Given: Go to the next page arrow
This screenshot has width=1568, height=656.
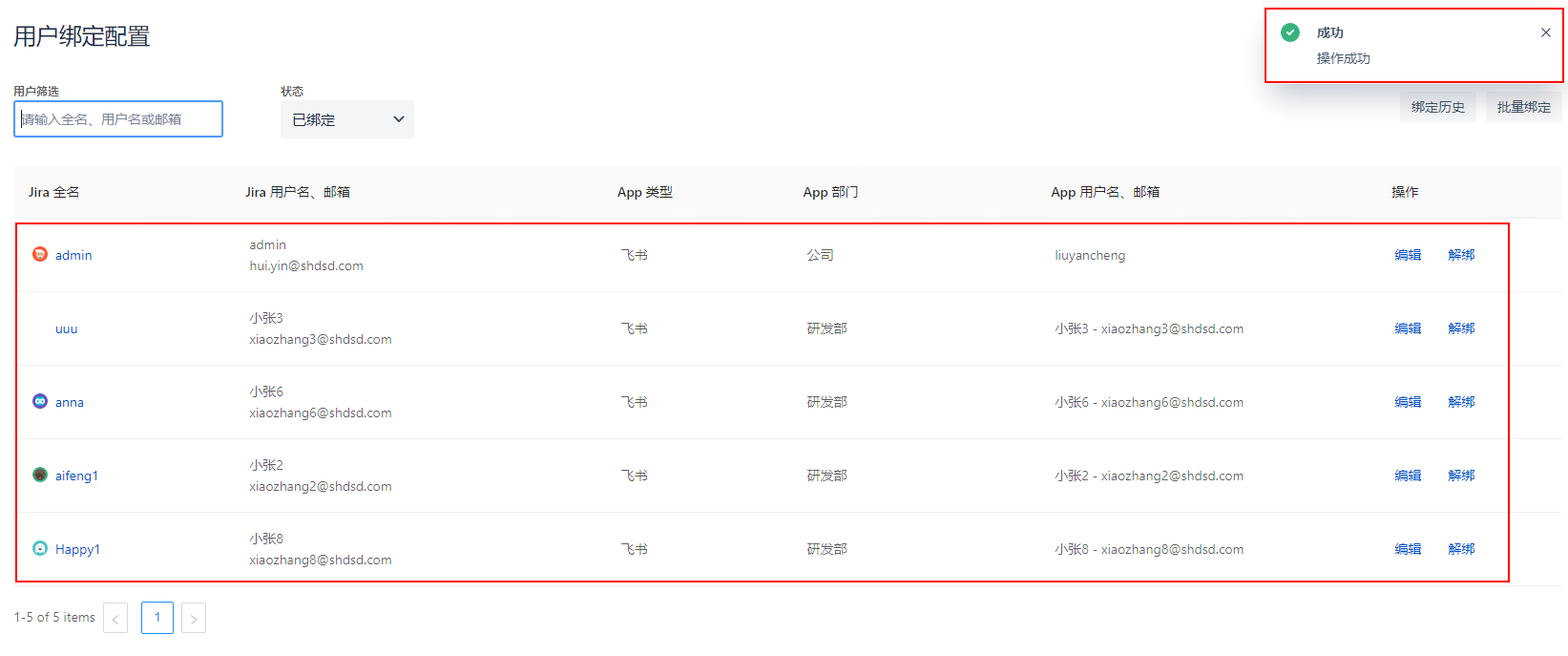Looking at the screenshot, I should (194, 618).
